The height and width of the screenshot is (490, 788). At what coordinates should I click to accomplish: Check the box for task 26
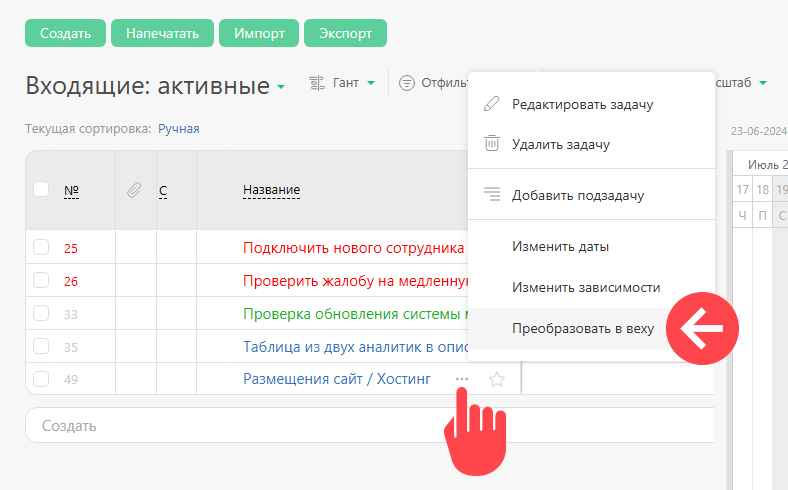[x=41, y=280]
